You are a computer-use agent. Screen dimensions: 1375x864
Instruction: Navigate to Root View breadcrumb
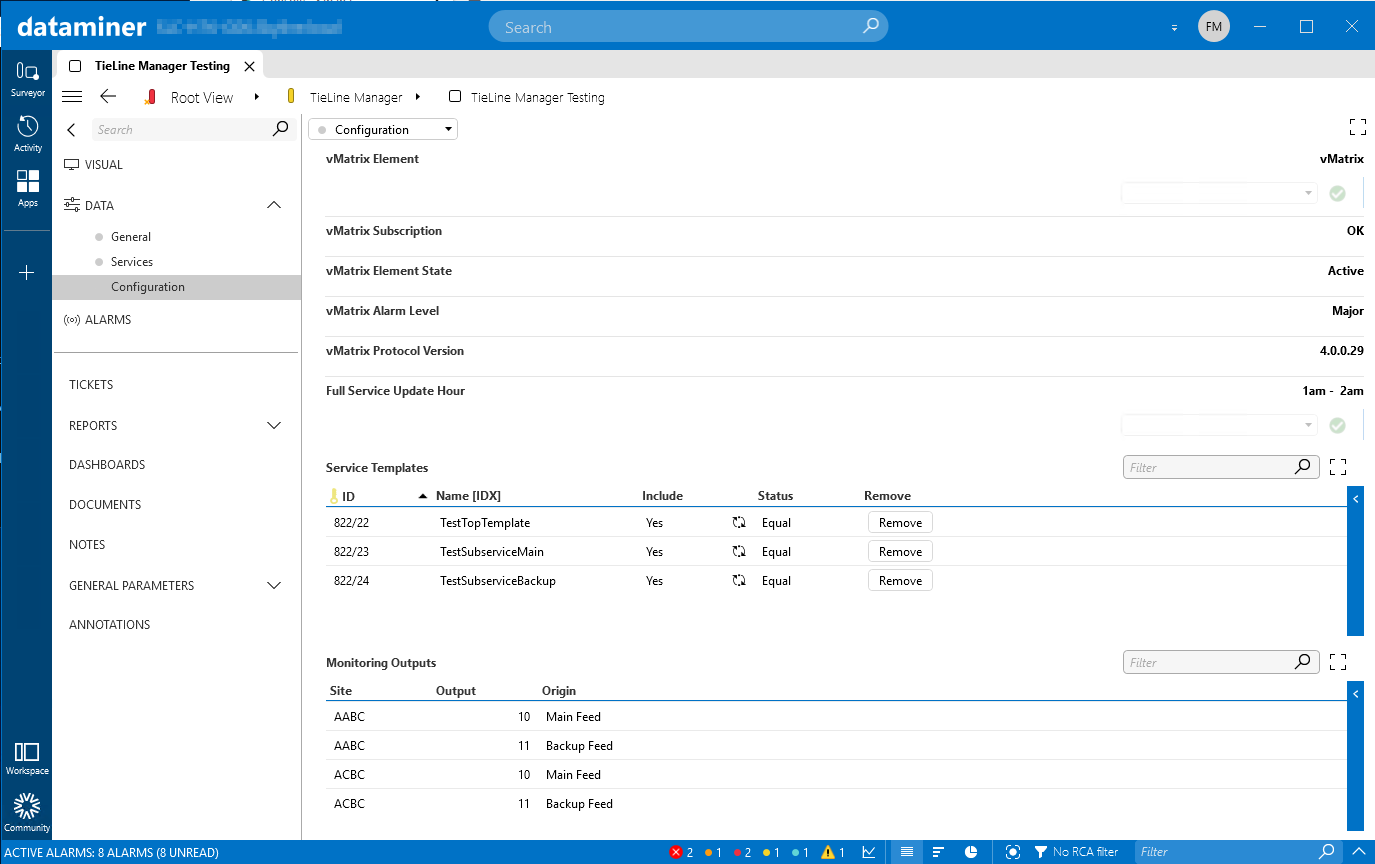coord(202,97)
